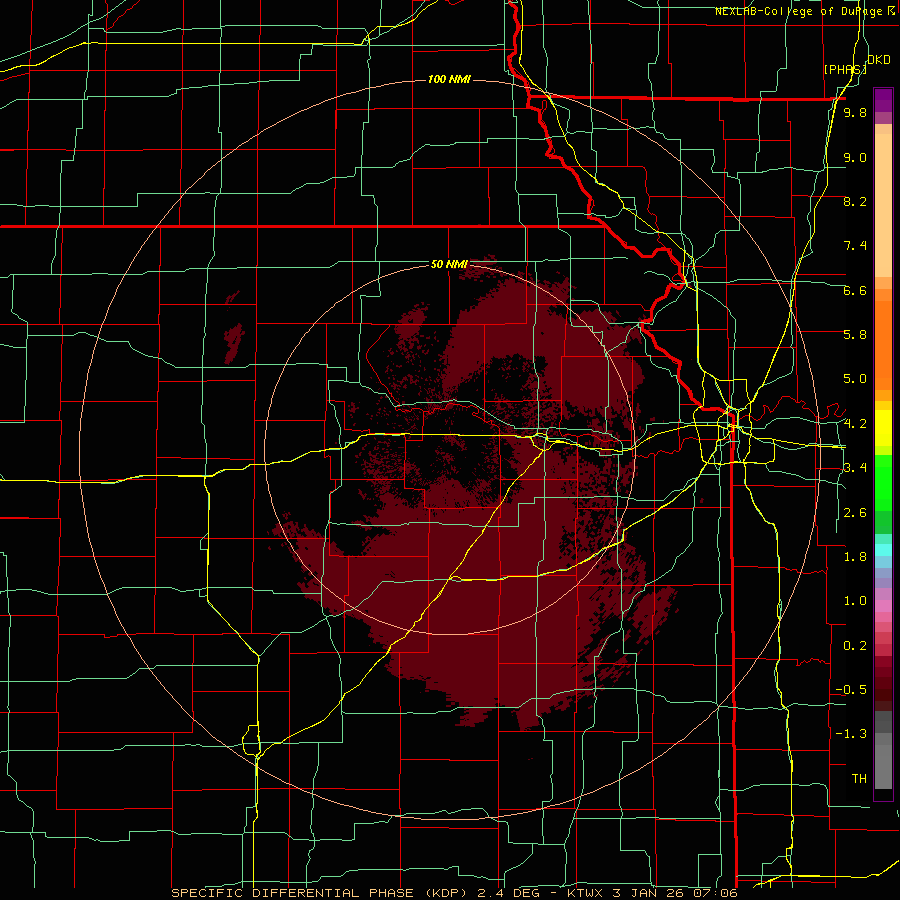
Task: Click the 50 NMI range ring label
Action: [449, 265]
